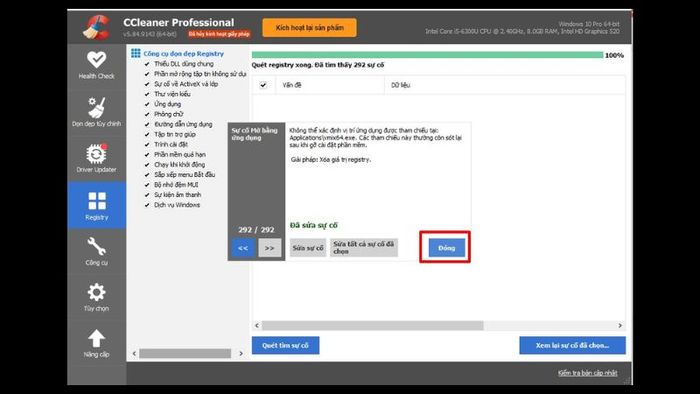
Task: Toggle Sự cố về ActiveX checkbox
Action: tap(147, 84)
